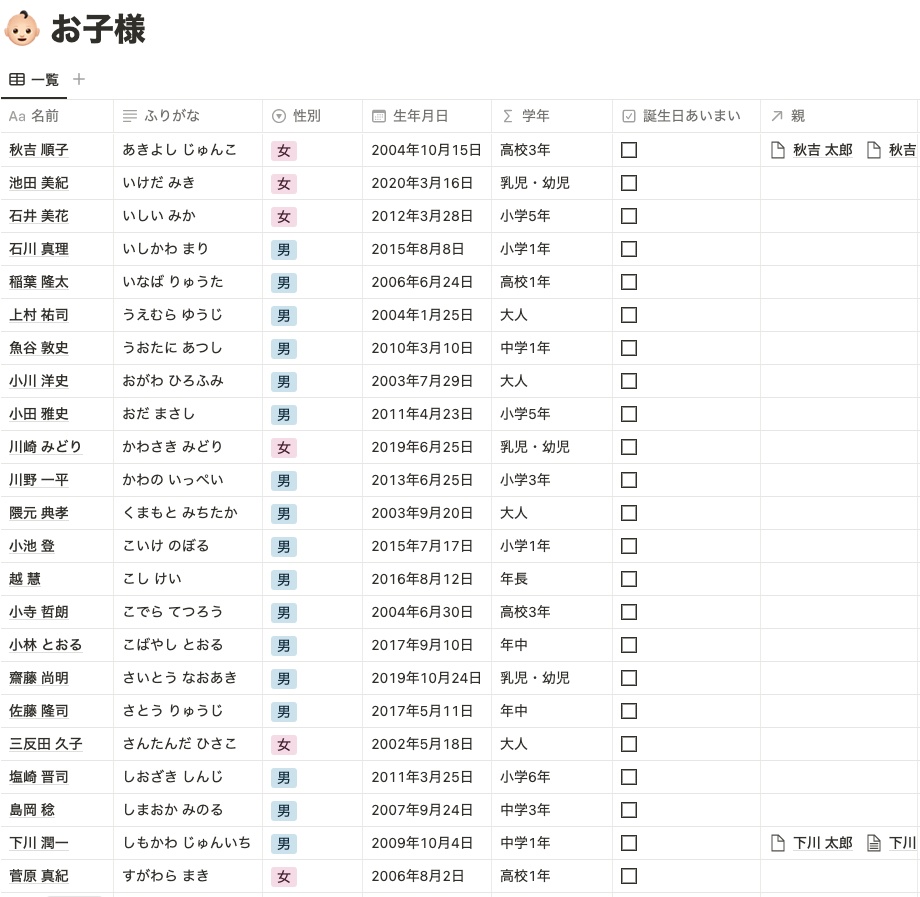Click the relation arrow icon on the 親 header
This screenshot has width=920, height=897.
tap(776, 115)
